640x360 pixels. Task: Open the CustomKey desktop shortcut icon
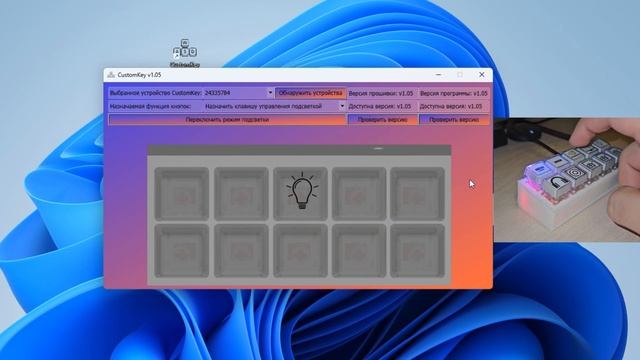184,53
